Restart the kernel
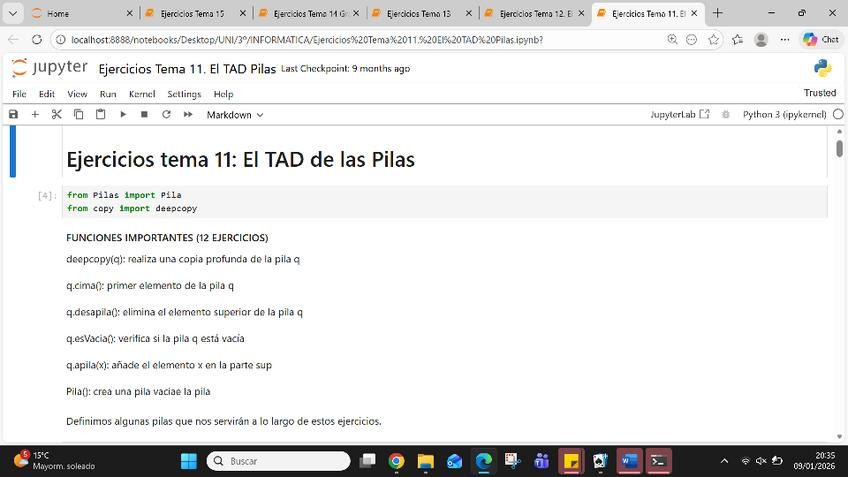Viewport: 848px width, 477px height. (x=166, y=114)
